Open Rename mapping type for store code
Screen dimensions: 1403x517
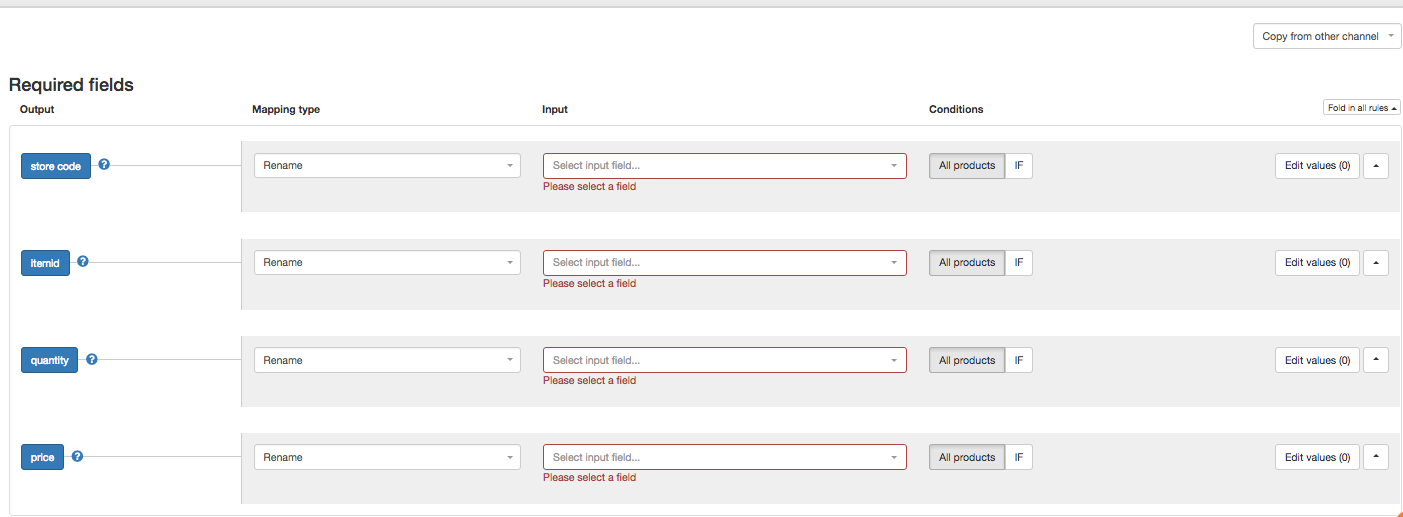point(387,166)
